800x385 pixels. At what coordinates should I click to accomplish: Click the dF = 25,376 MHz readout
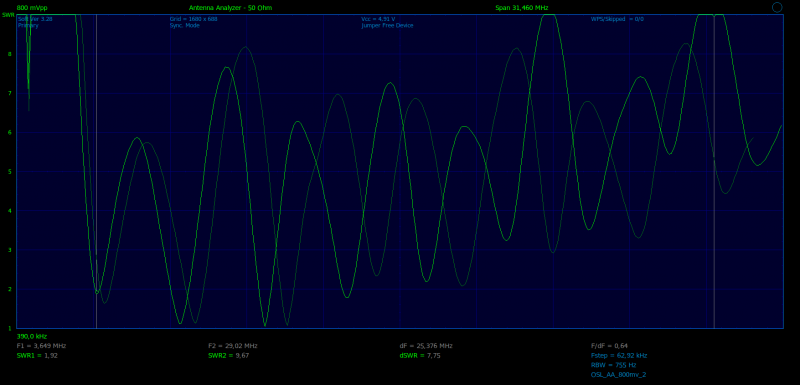[x=426, y=346]
